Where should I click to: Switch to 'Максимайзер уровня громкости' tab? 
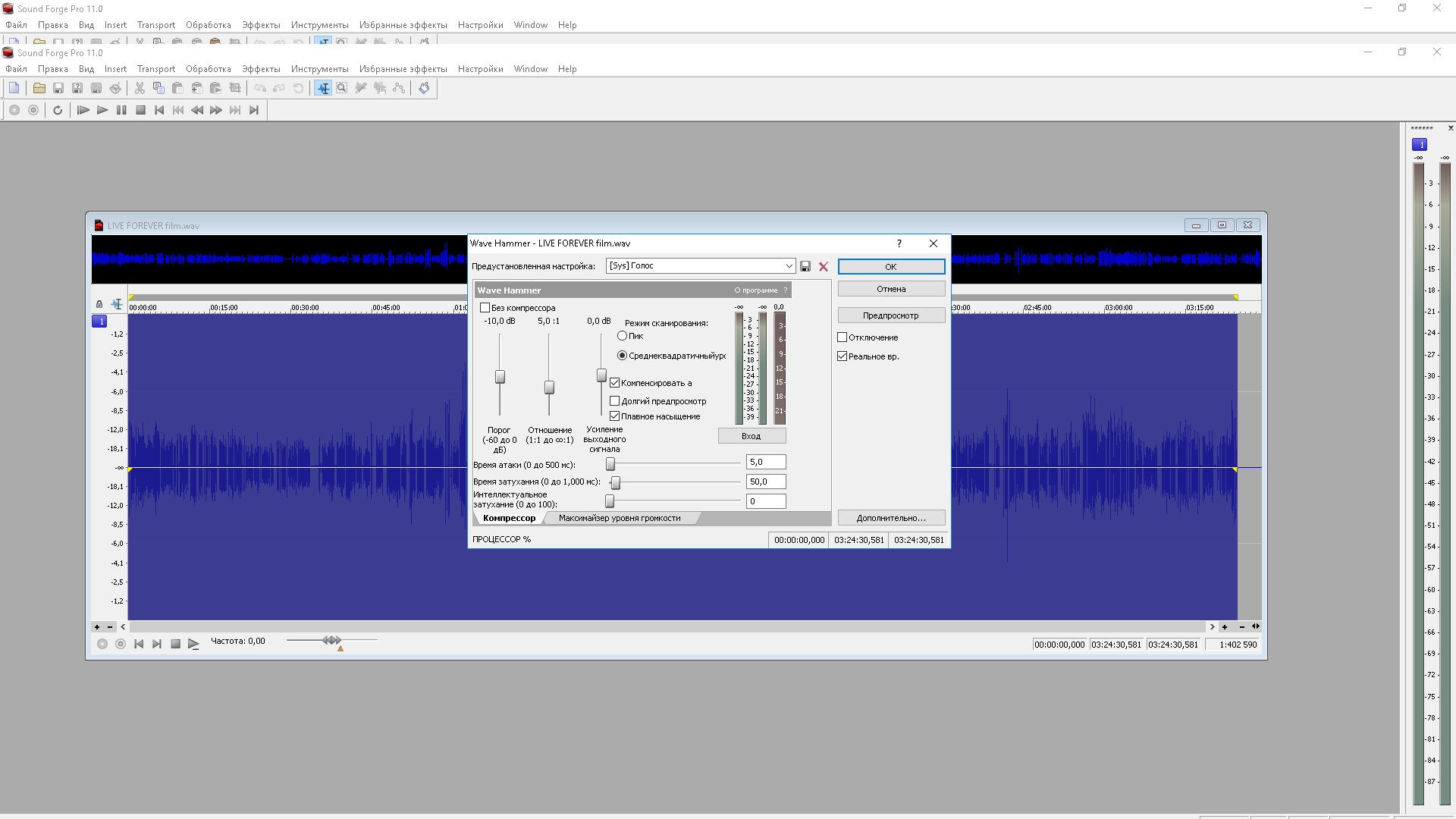[620, 519]
